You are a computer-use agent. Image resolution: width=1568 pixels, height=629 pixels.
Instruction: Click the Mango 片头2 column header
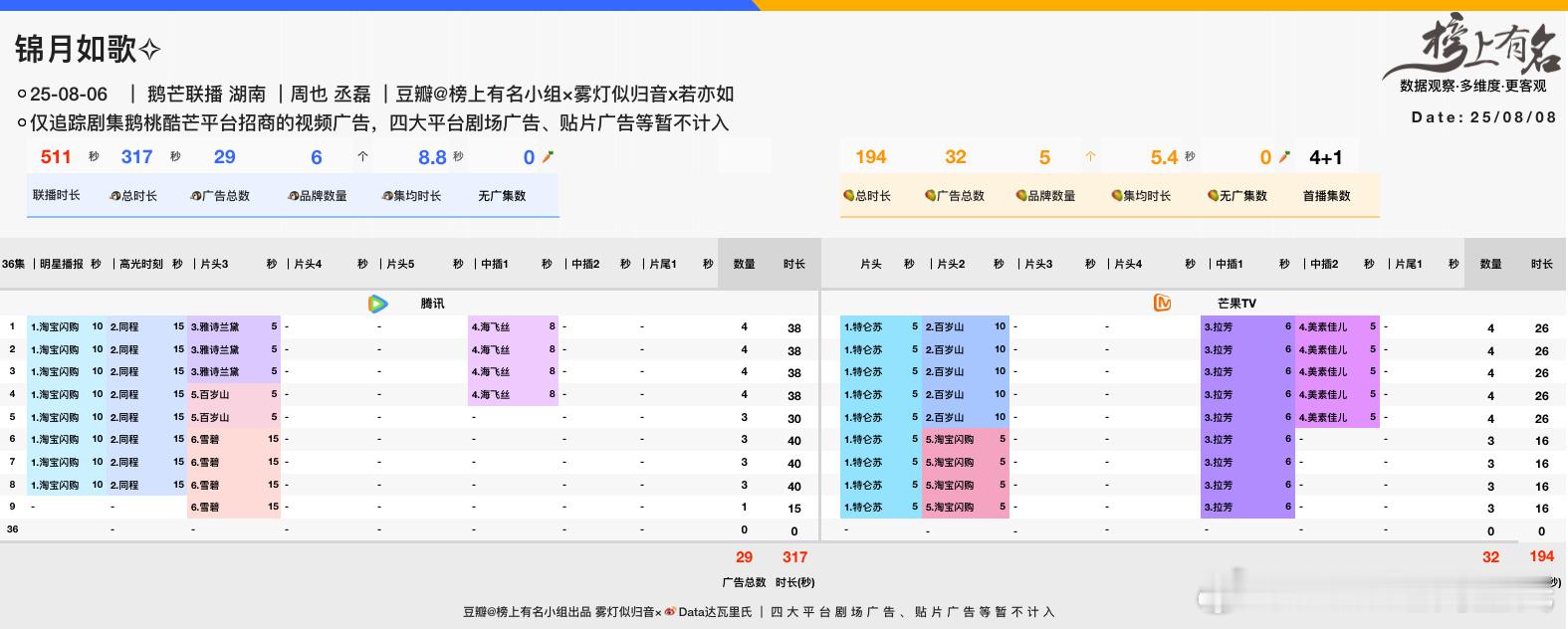[x=951, y=264]
